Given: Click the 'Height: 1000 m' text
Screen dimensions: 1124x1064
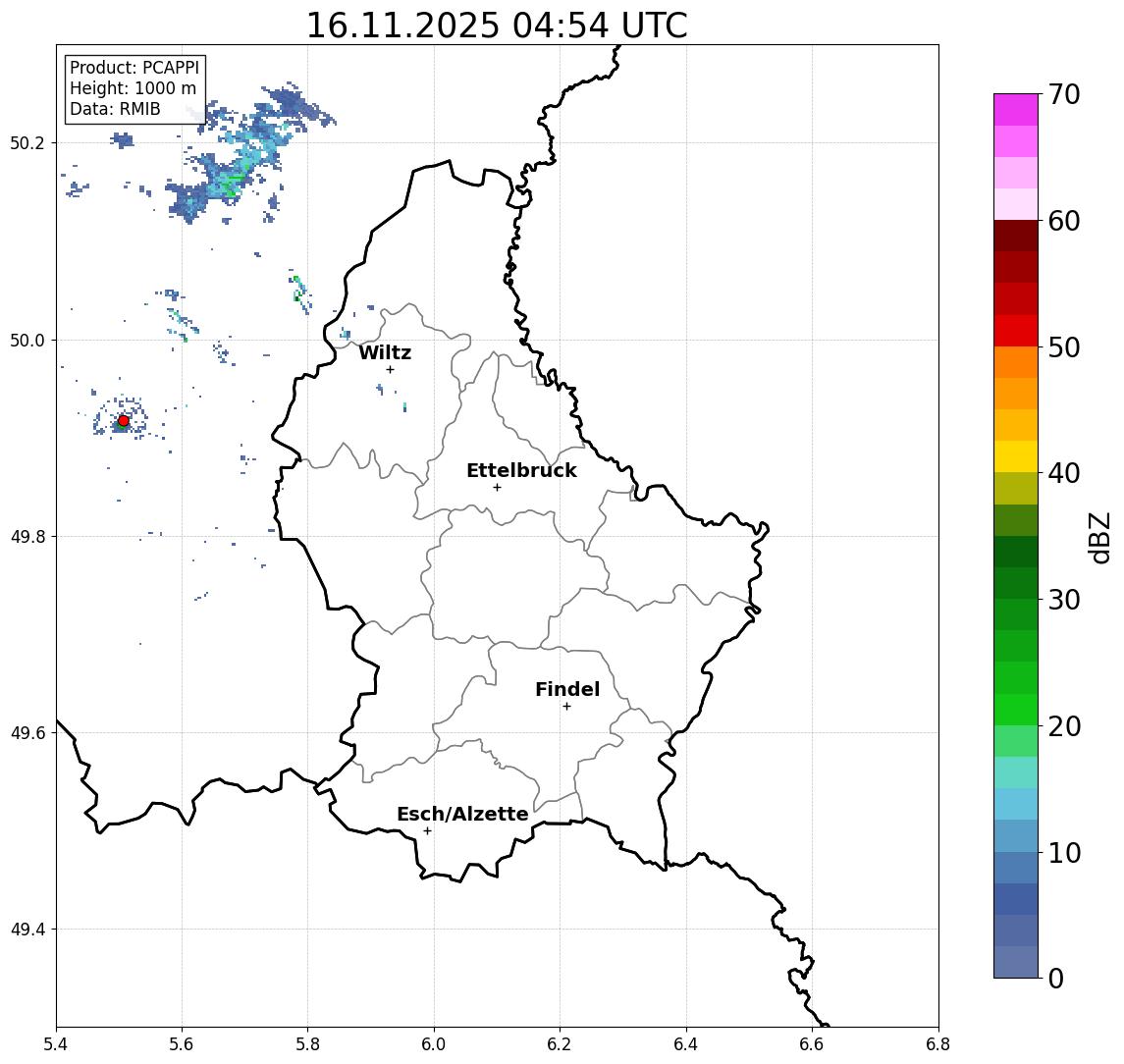Looking at the screenshot, I should [133, 88].
